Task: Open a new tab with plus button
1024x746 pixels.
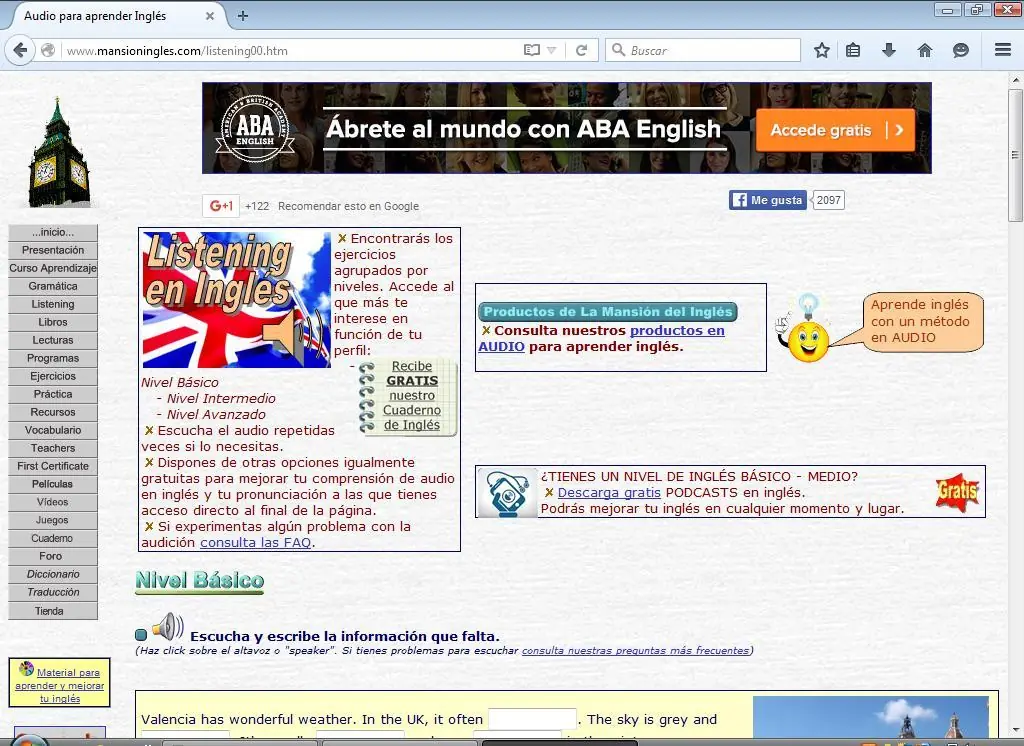Action: point(242,16)
